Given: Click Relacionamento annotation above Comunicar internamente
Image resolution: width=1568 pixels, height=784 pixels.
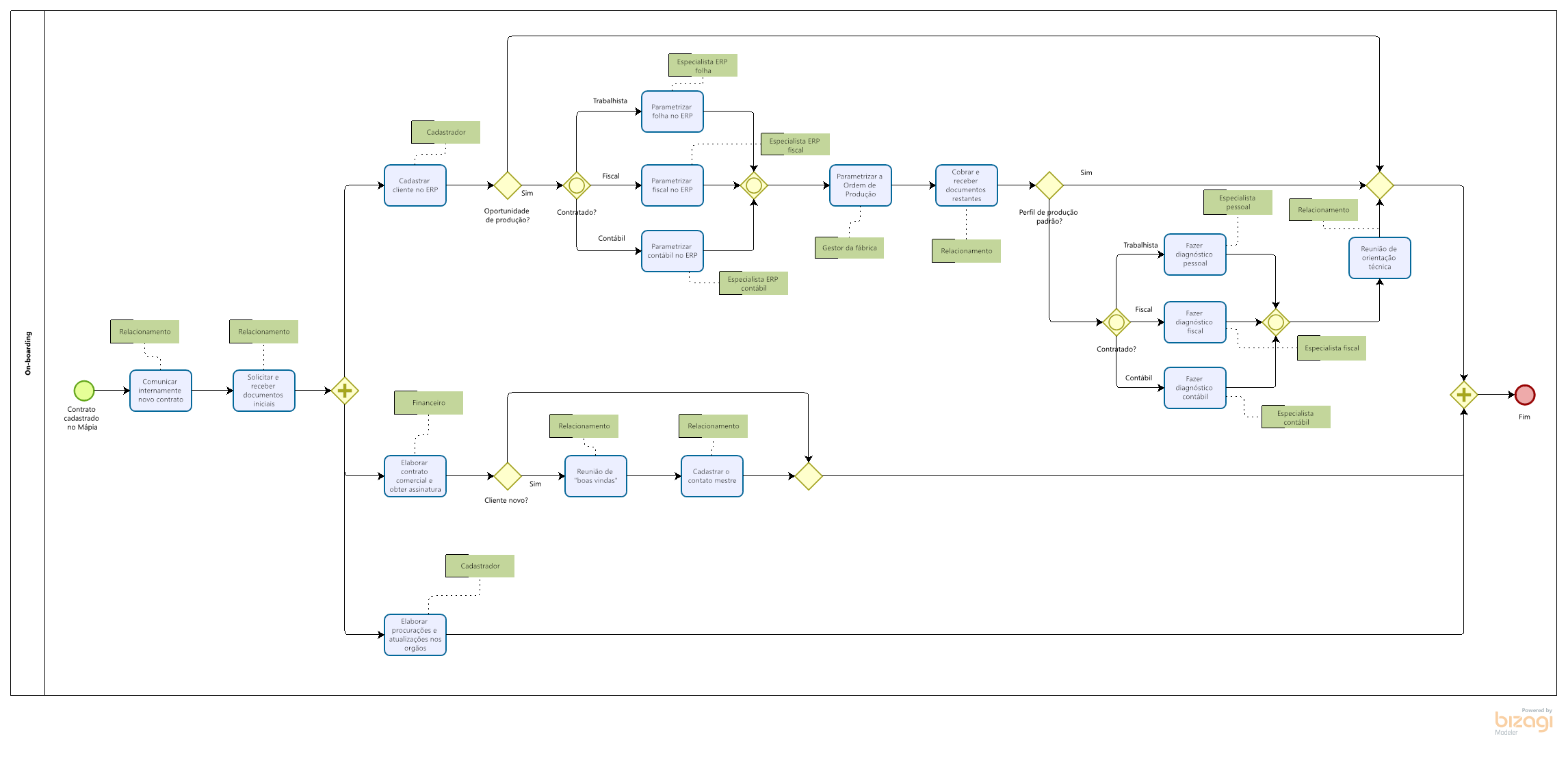Looking at the screenshot, I should [145, 332].
